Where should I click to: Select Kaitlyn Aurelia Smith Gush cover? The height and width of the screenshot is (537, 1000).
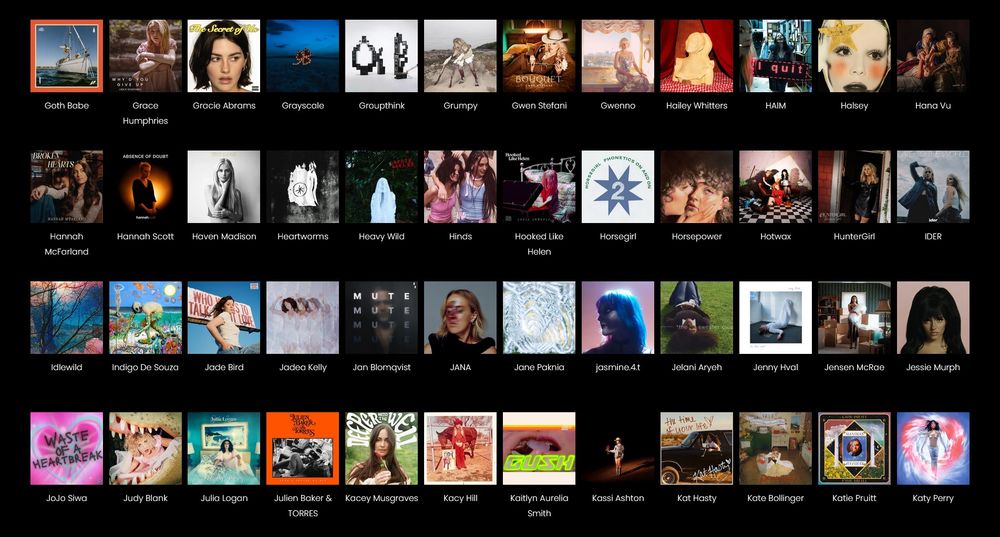(539, 448)
